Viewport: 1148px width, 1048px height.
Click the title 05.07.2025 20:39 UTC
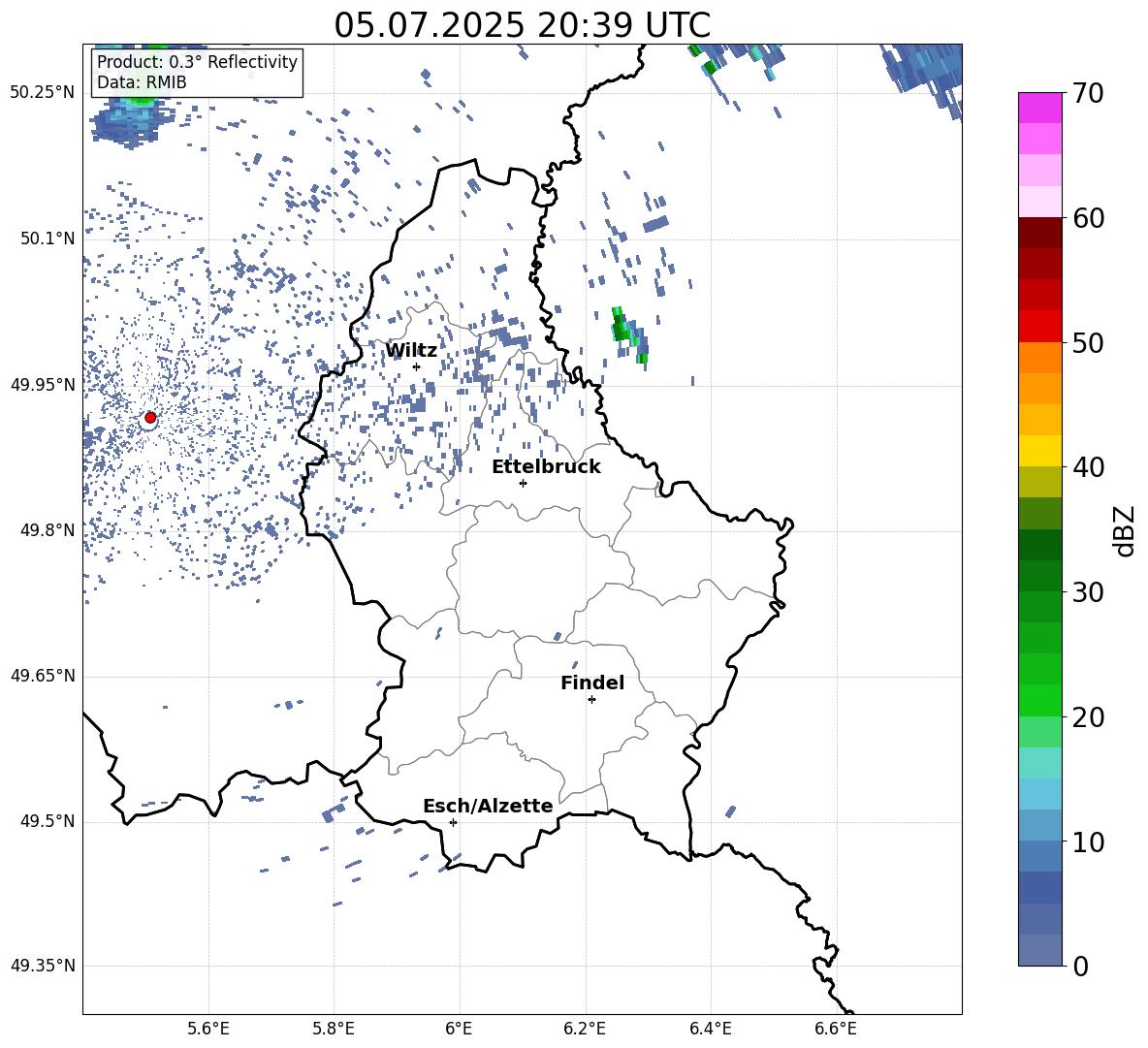[522, 25]
